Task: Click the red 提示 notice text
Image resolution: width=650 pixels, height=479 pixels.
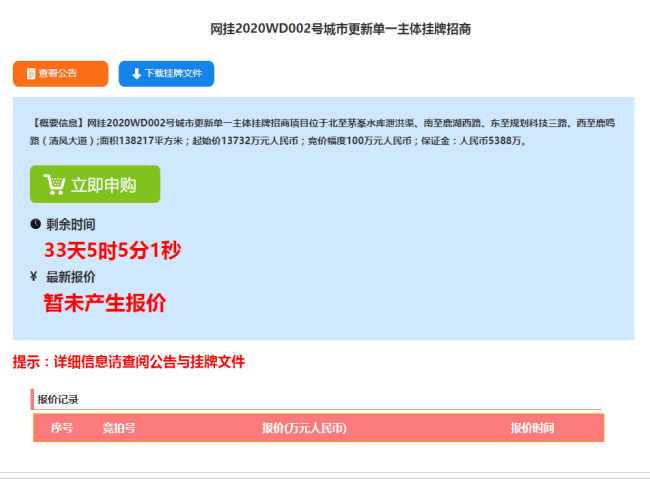Action: (x=129, y=362)
